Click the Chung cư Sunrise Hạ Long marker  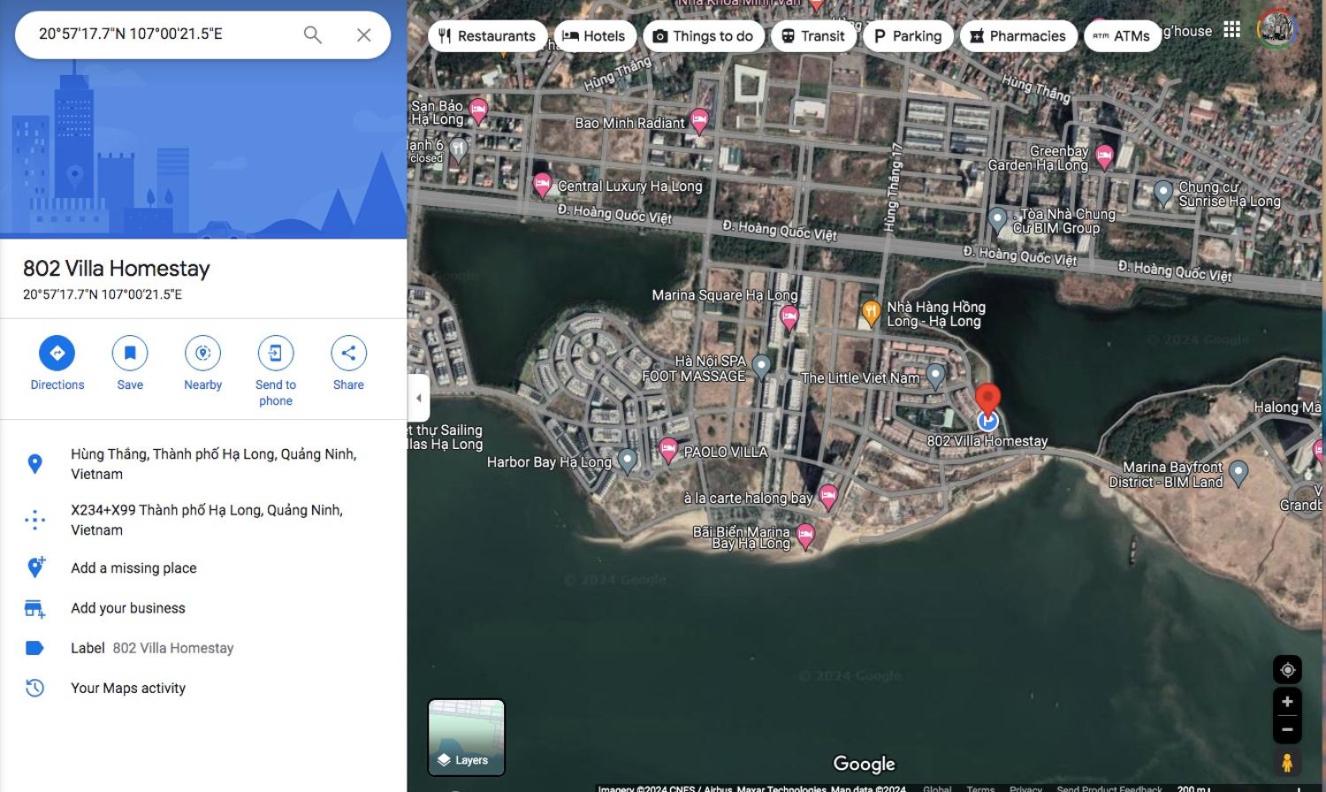[x=1163, y=191]
